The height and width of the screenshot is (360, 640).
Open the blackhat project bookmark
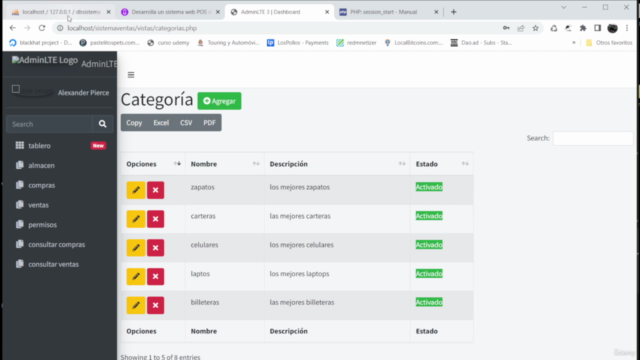(40, 42)
